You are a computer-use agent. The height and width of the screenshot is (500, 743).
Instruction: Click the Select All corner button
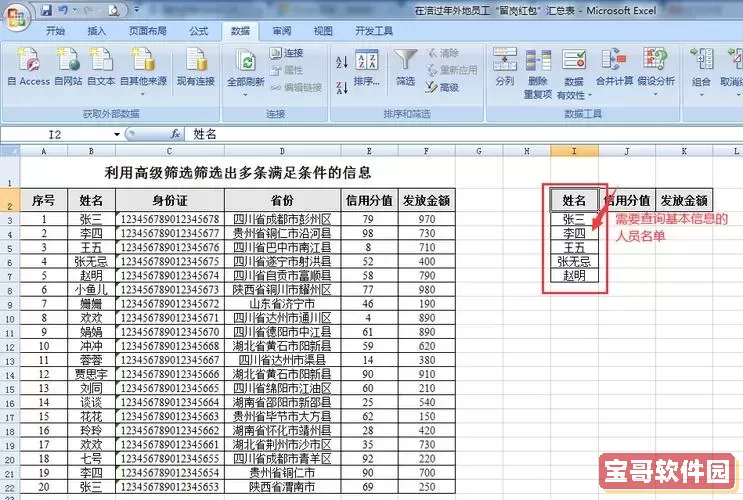tap(10, 151)
